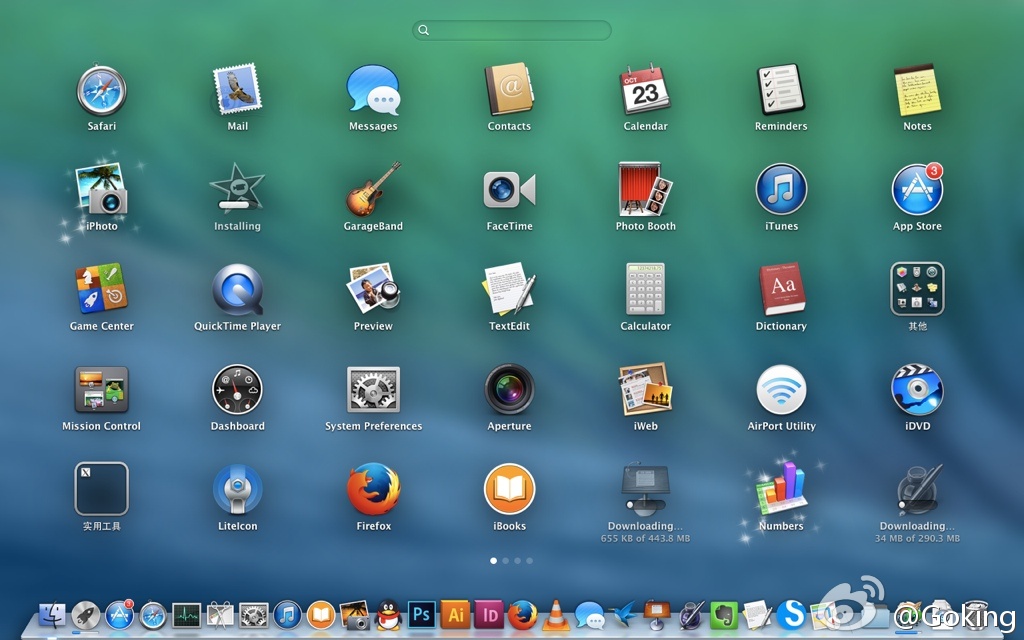
Task: Open the FaceTime app
Action: (x=509, y=189)
